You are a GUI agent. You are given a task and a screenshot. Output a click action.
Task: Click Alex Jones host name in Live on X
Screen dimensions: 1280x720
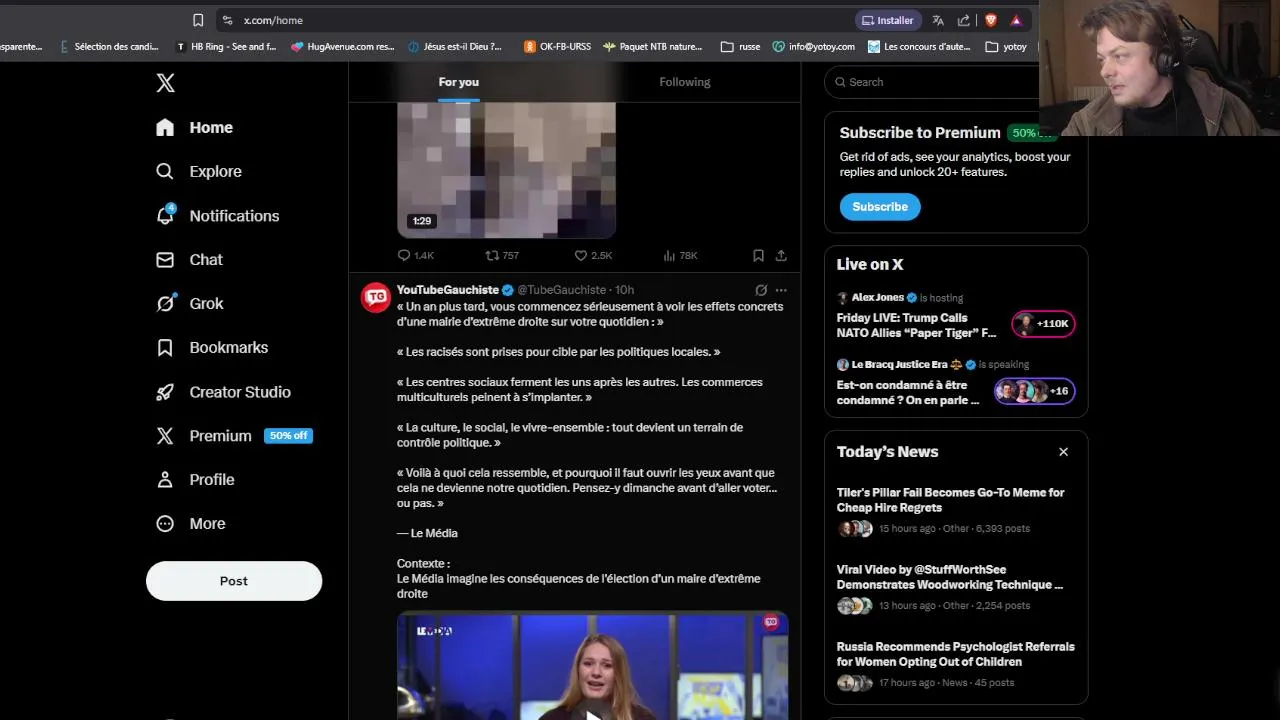877,297
